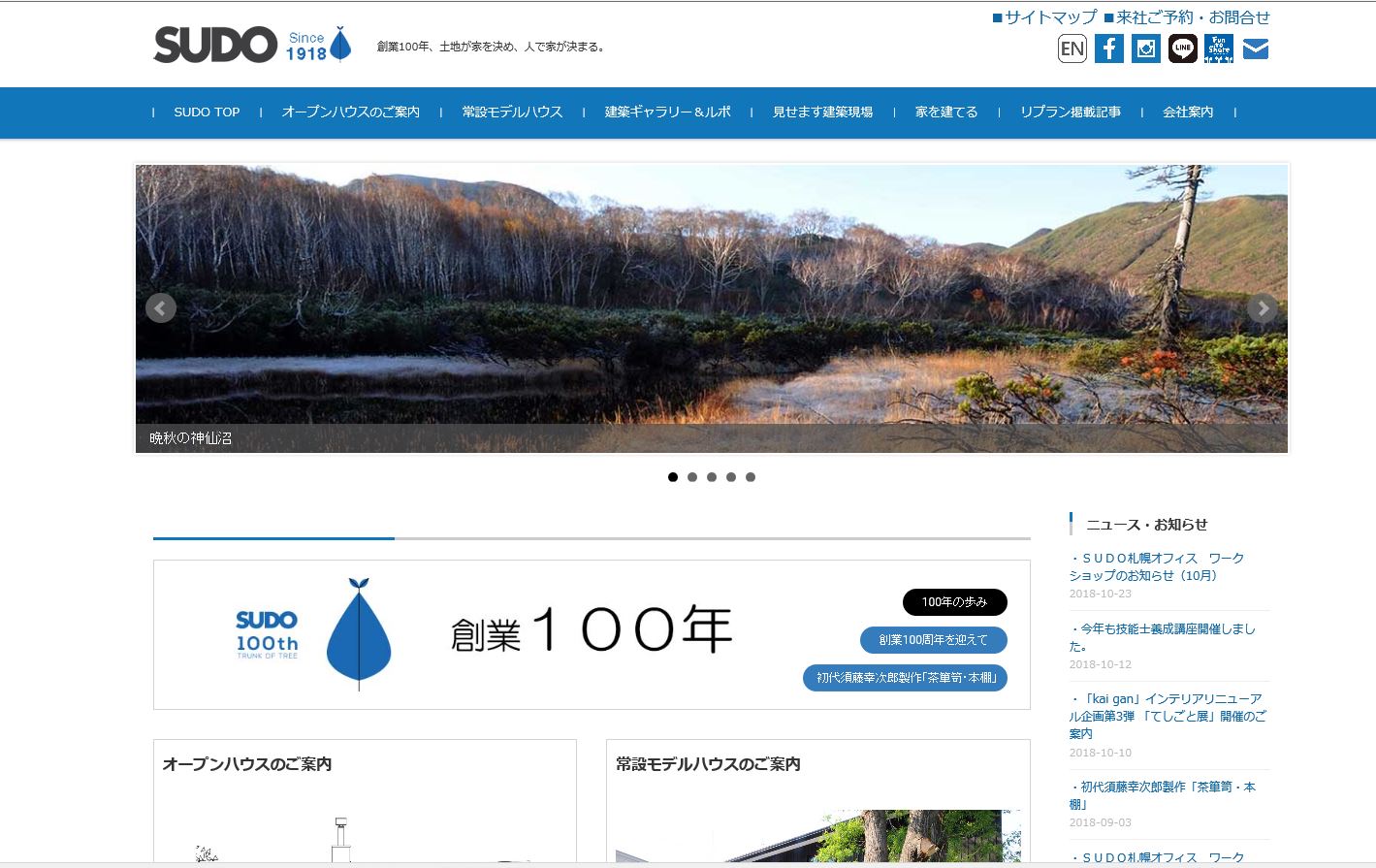Select the third slideshow dot

point(712,477)
